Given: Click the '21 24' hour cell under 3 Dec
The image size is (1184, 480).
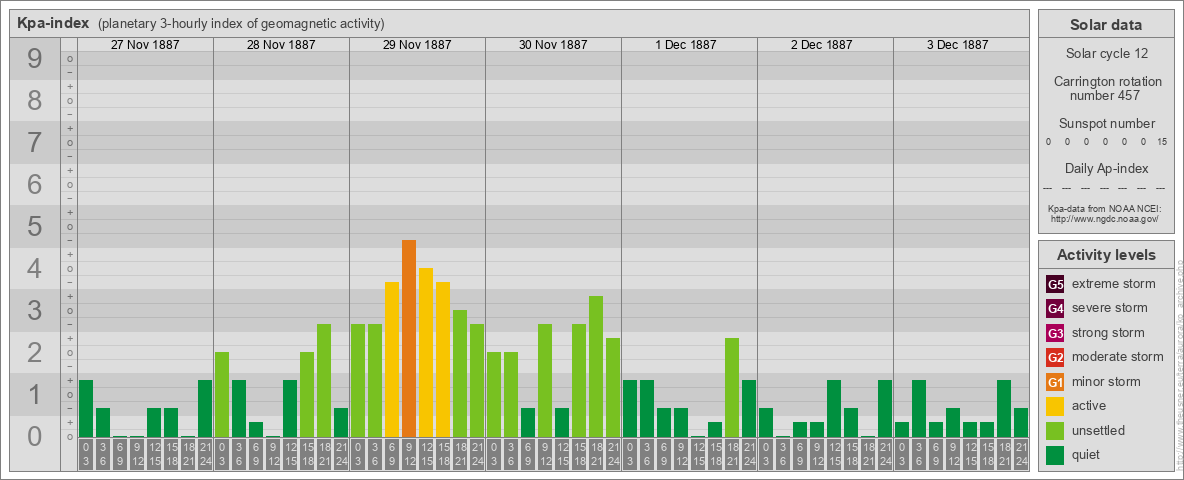Looking at the screenshot, I should (x=1021, y=455).
